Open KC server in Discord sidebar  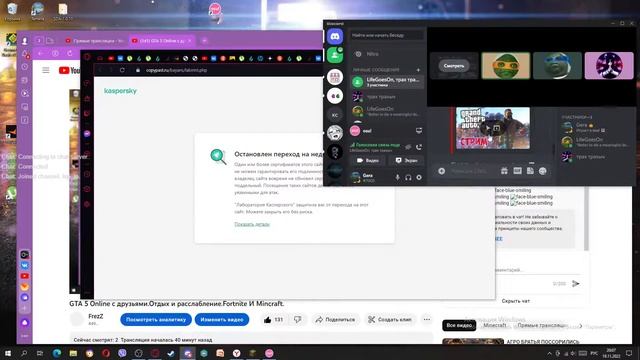click(x=335, y=115)
